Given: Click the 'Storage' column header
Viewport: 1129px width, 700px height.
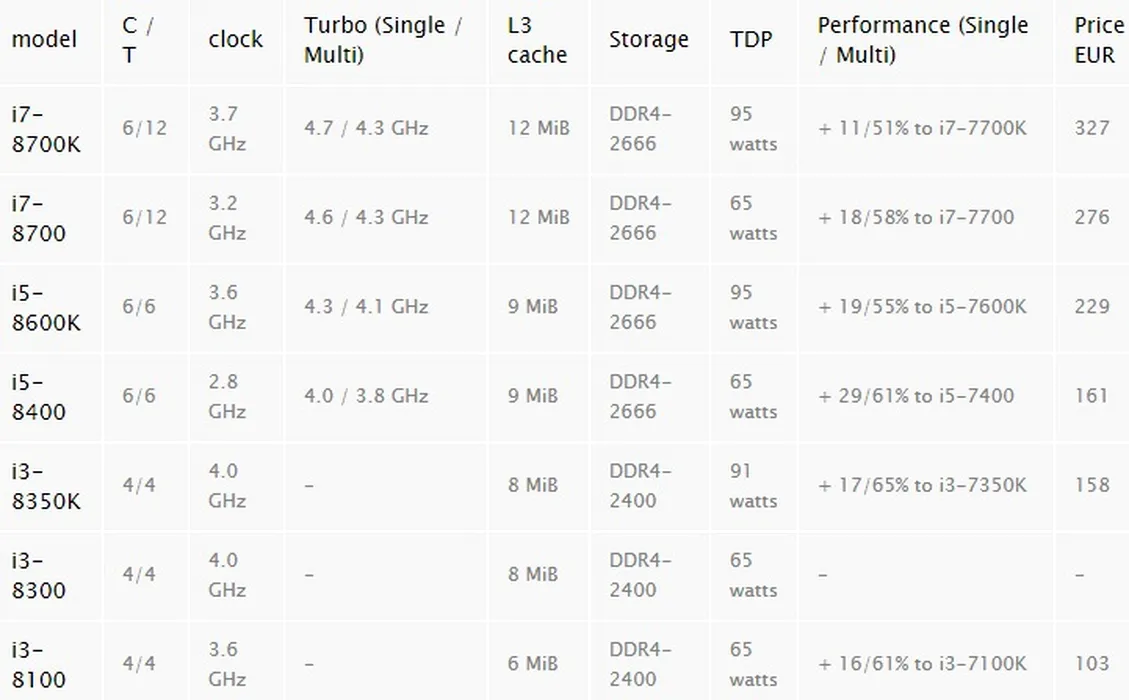Looking at the screenshot, I should click(x=649, y=39).
